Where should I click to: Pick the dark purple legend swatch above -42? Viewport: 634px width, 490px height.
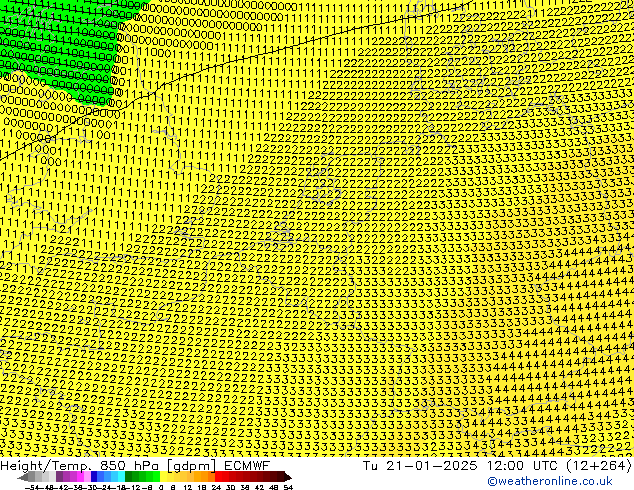click(x=59, y=477)
